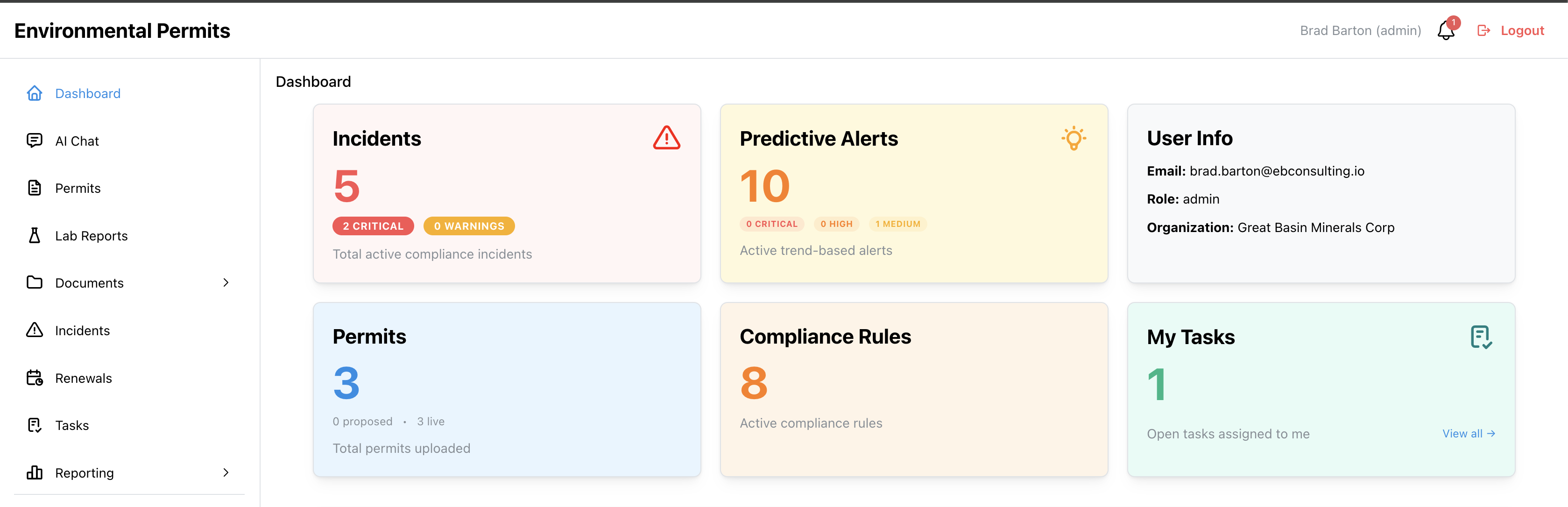Click Brad Barton (admin) user name
Viewport: 1568px width, 507px height.
tap(1360, 30)
